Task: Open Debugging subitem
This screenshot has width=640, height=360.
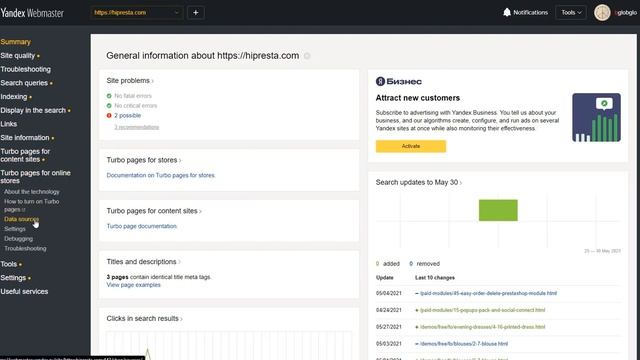Action: coord(18,239)
